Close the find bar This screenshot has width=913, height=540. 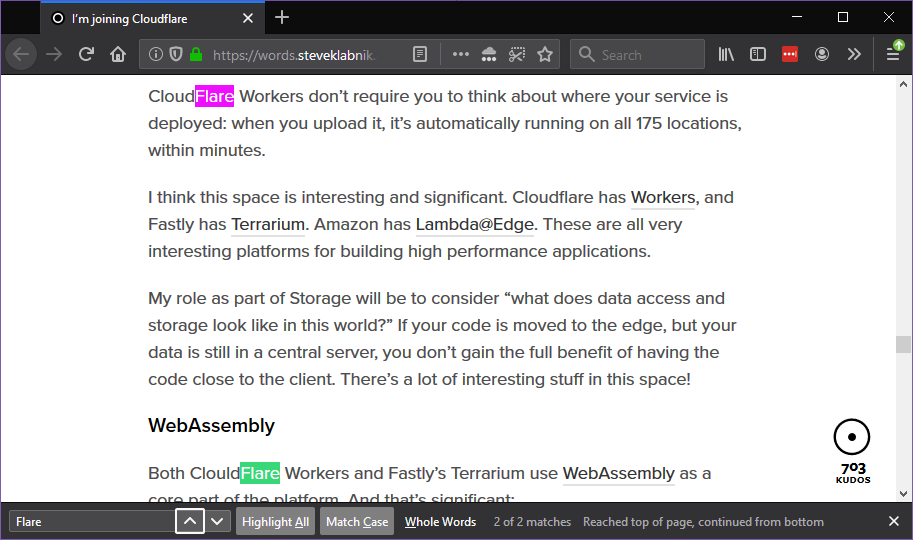[894, 521]
